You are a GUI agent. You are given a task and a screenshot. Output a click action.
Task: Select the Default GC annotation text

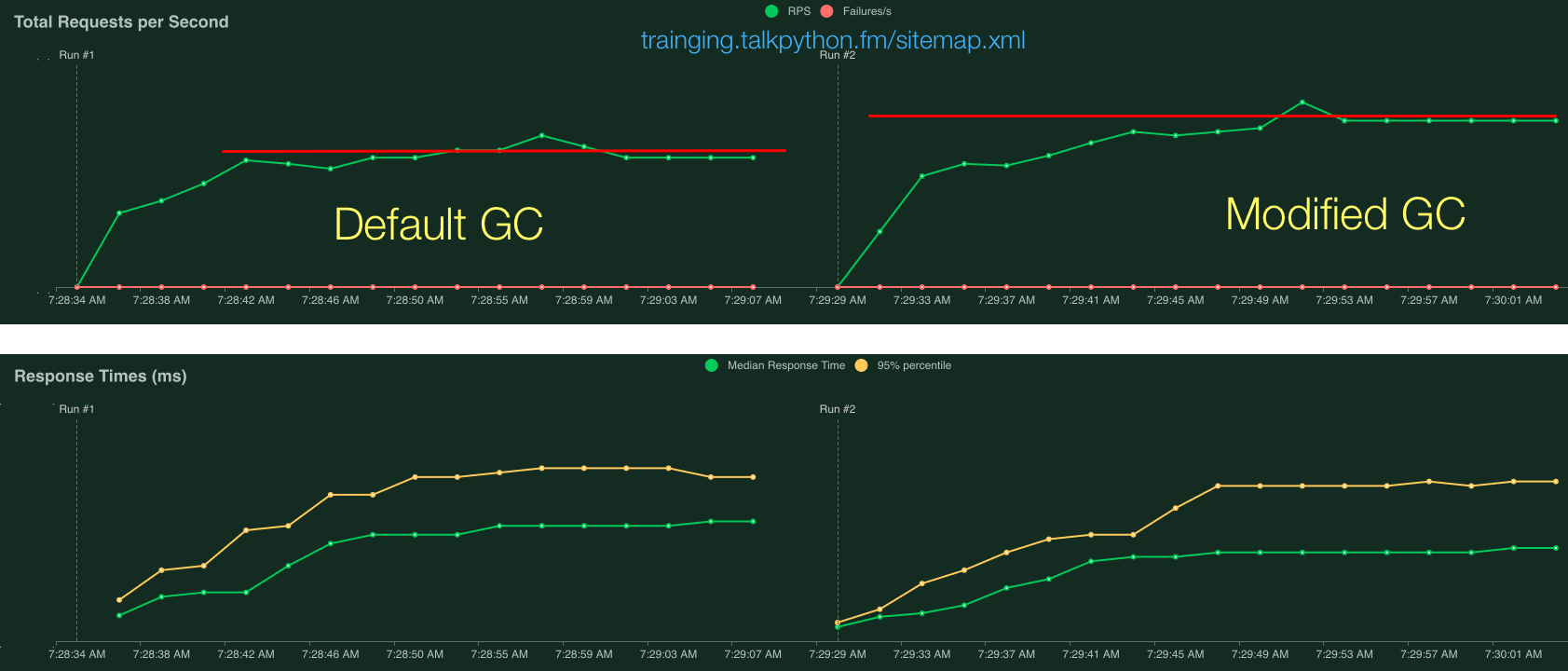[438, 225]
